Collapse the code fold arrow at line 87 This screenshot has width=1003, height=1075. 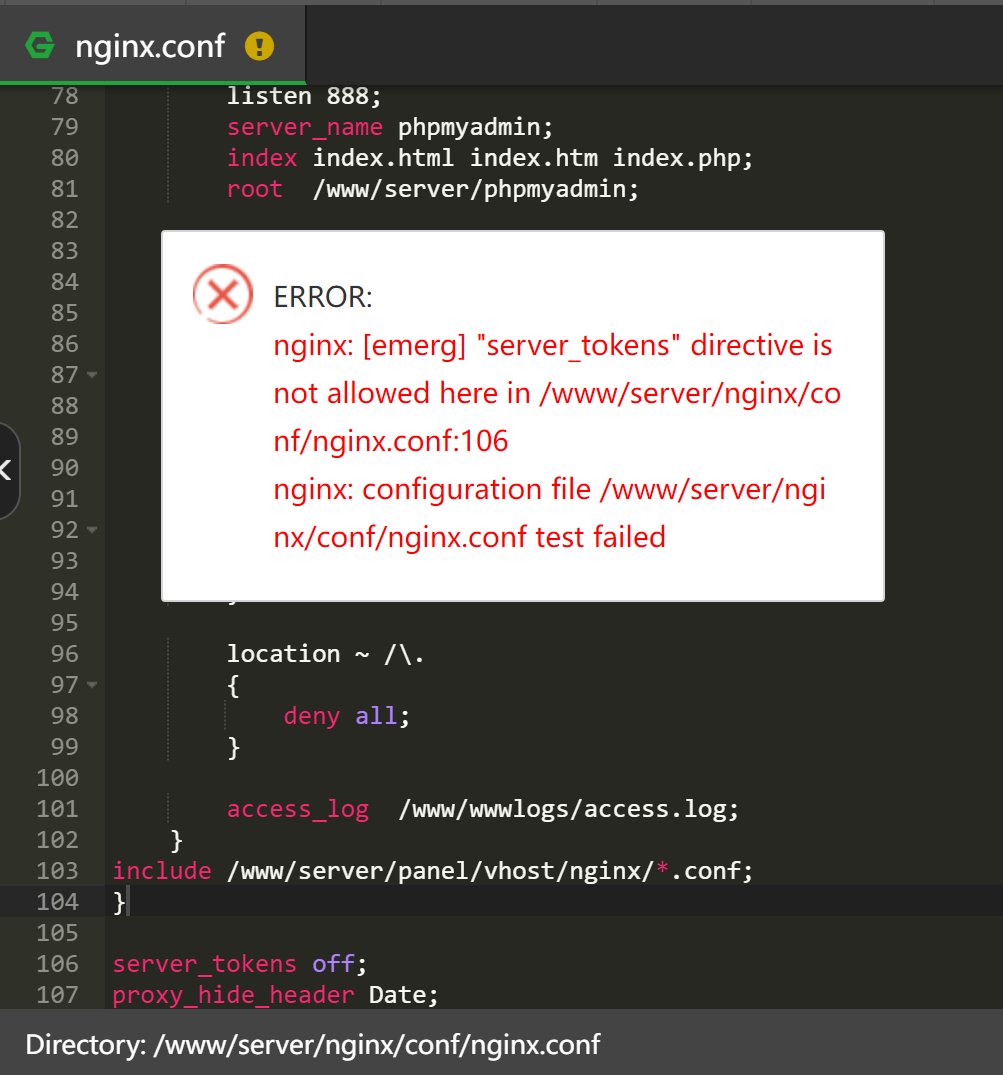[92, 375]
